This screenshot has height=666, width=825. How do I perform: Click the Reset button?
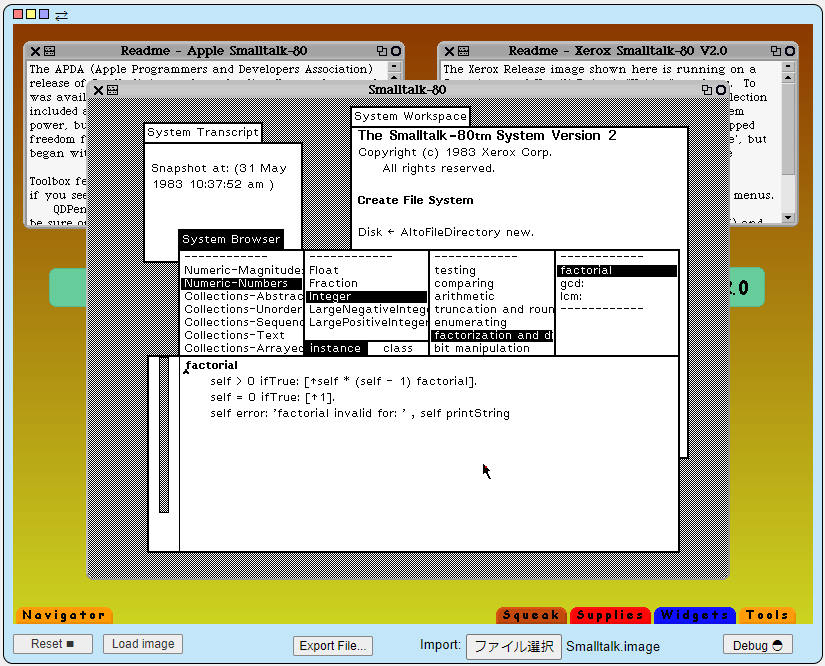click(53, 644)
